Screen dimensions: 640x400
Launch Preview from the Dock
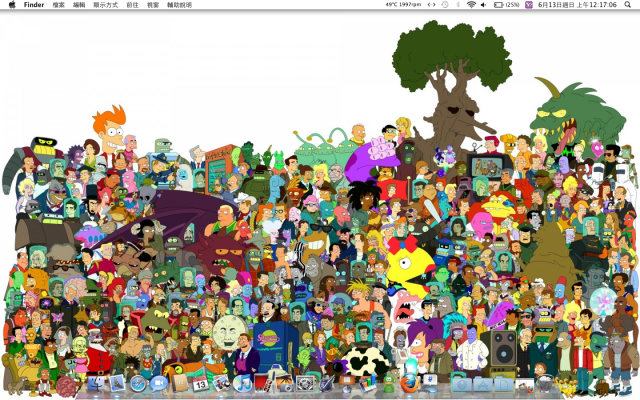222,383
